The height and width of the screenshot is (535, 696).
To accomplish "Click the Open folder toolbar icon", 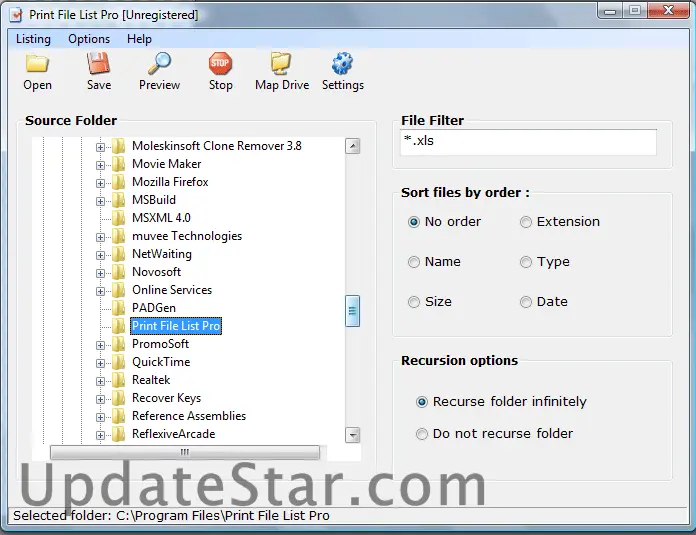I will click(x=37, y=63).
